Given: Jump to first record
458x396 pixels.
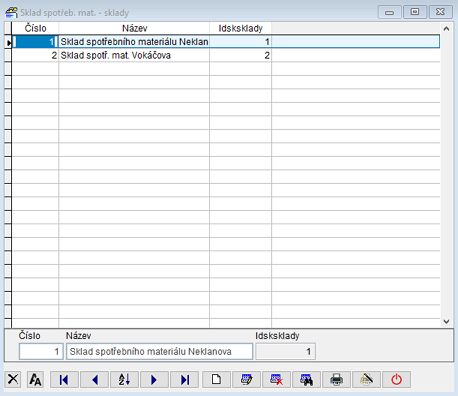Looking at the screenshot, I should click(64, 379).
